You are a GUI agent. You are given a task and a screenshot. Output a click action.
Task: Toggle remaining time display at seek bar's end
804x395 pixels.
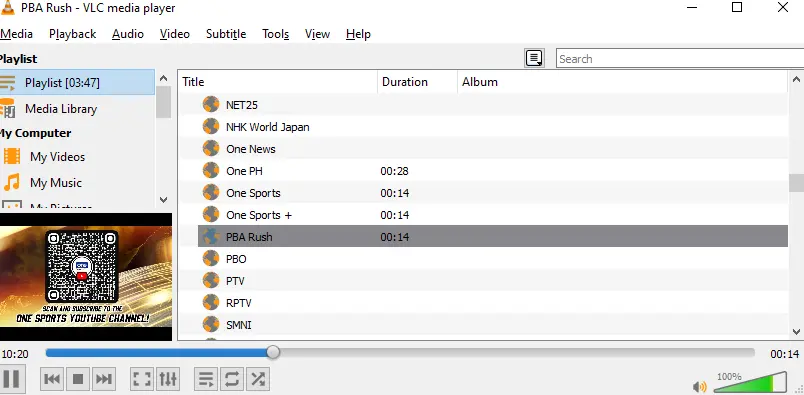pos(785,354)
